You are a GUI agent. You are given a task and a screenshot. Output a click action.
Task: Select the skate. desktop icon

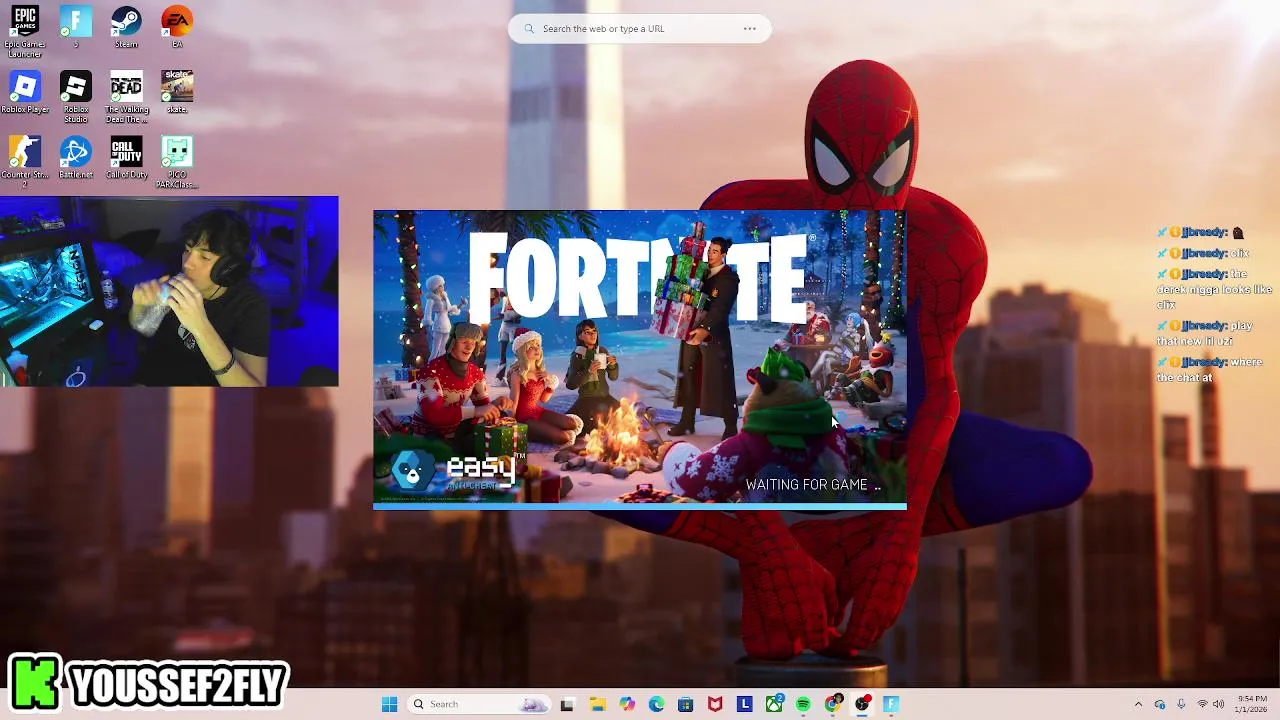coord(177,93)
